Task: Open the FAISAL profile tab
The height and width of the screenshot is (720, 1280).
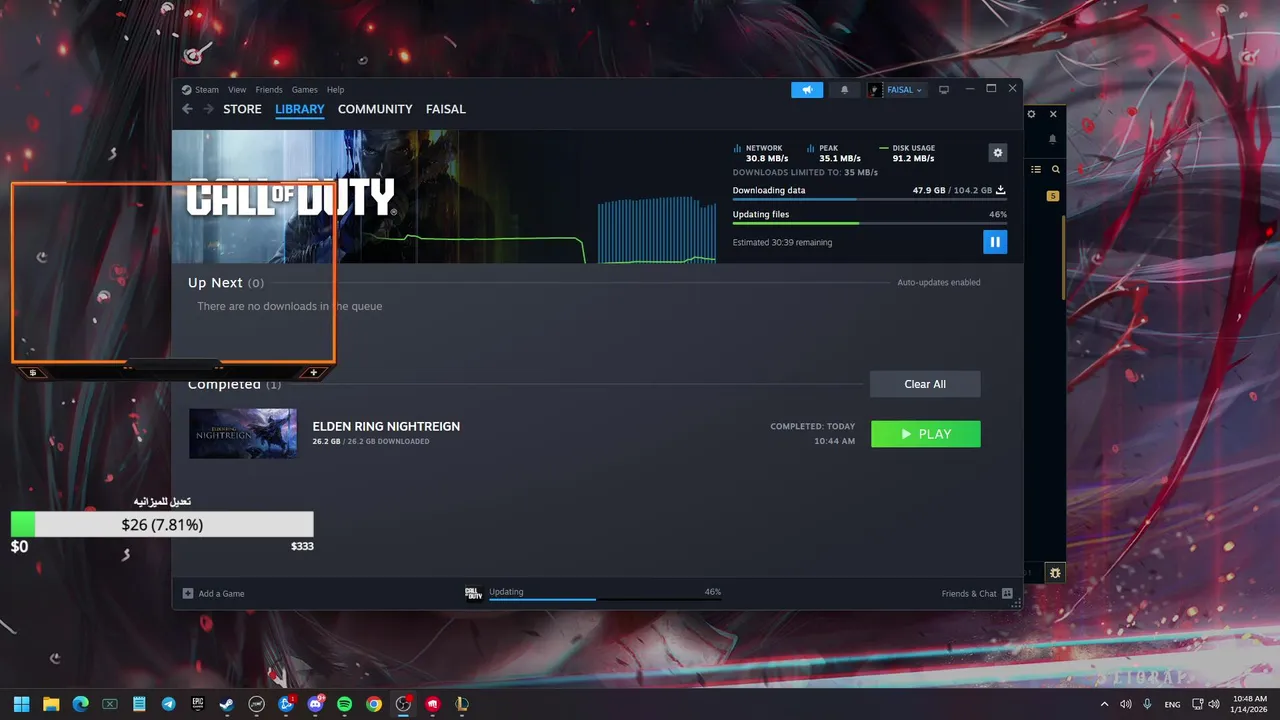Action: tap(446, 109)
